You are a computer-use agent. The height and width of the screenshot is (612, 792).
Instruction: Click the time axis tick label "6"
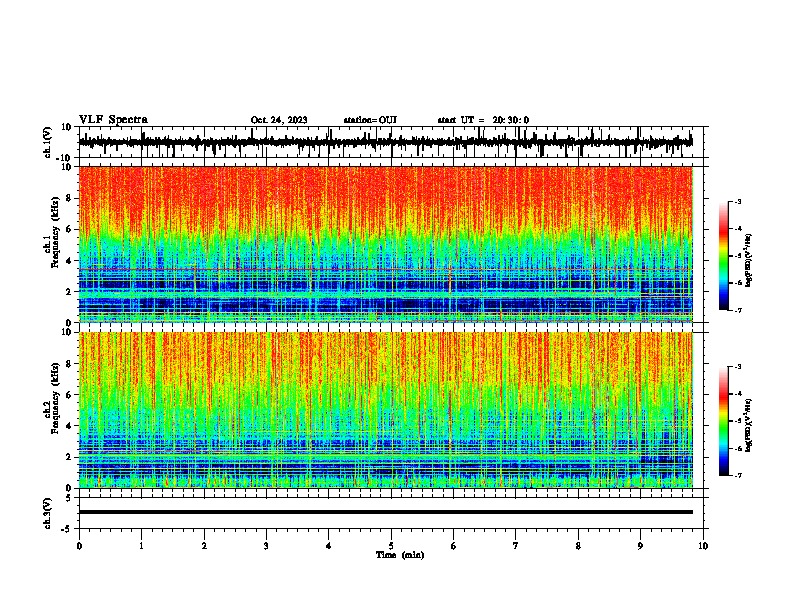pyautogui.click(x=454, y=546)
